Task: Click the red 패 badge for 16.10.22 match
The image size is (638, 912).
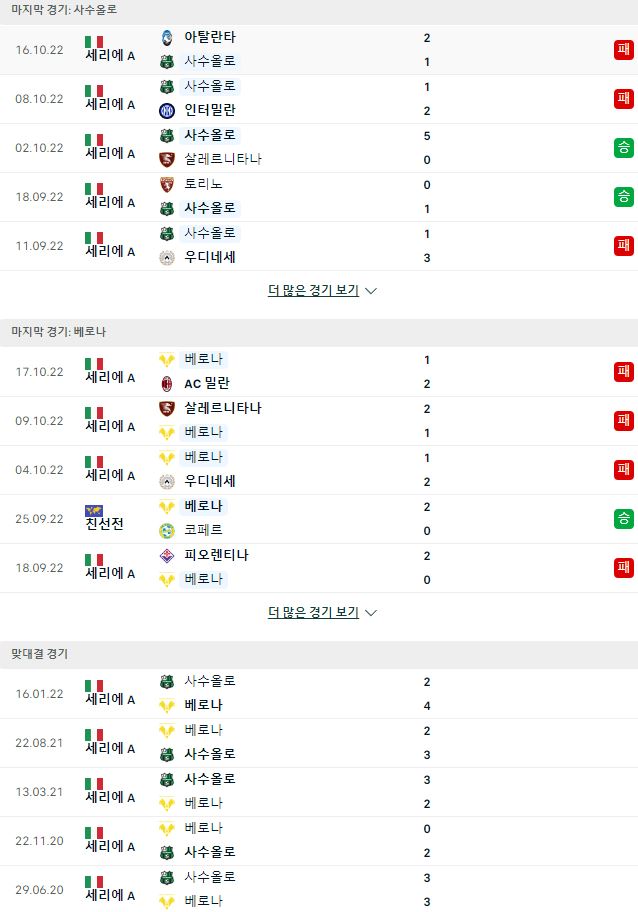Action: click(x=623, y=49)
